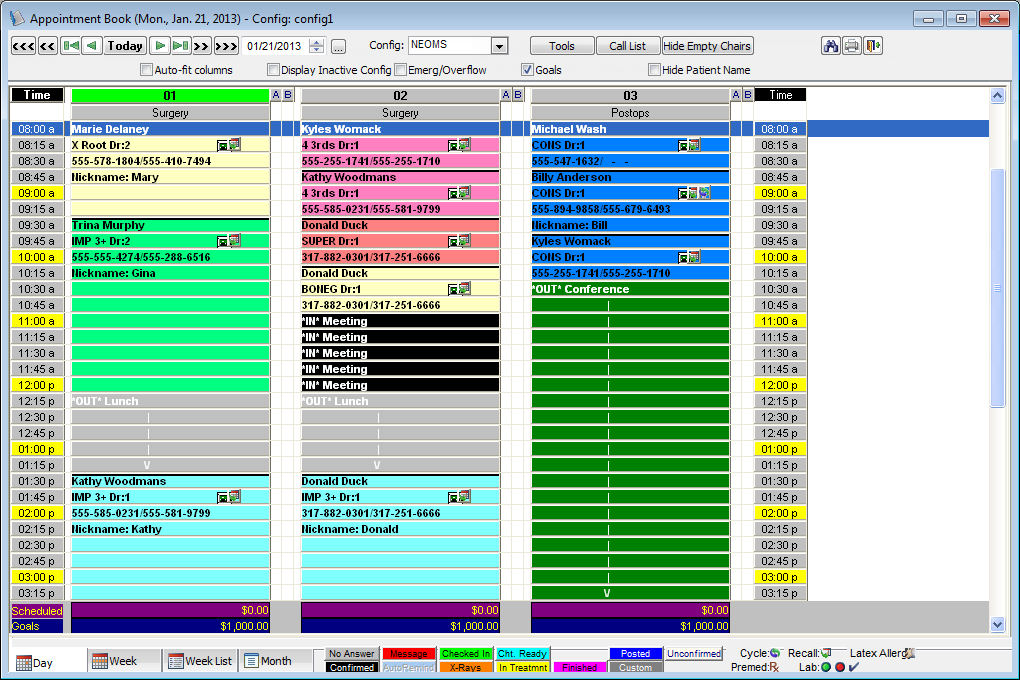This screenshot has width=1020, height=680.
Task: Click the printer icon in toolbar
Action: [852, 46]
